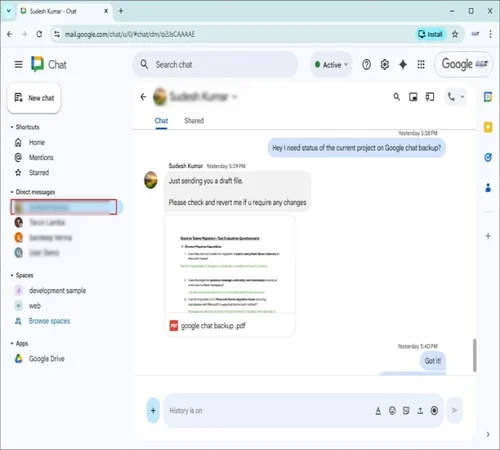Open a new browser tab

click(x=121, y=11)
